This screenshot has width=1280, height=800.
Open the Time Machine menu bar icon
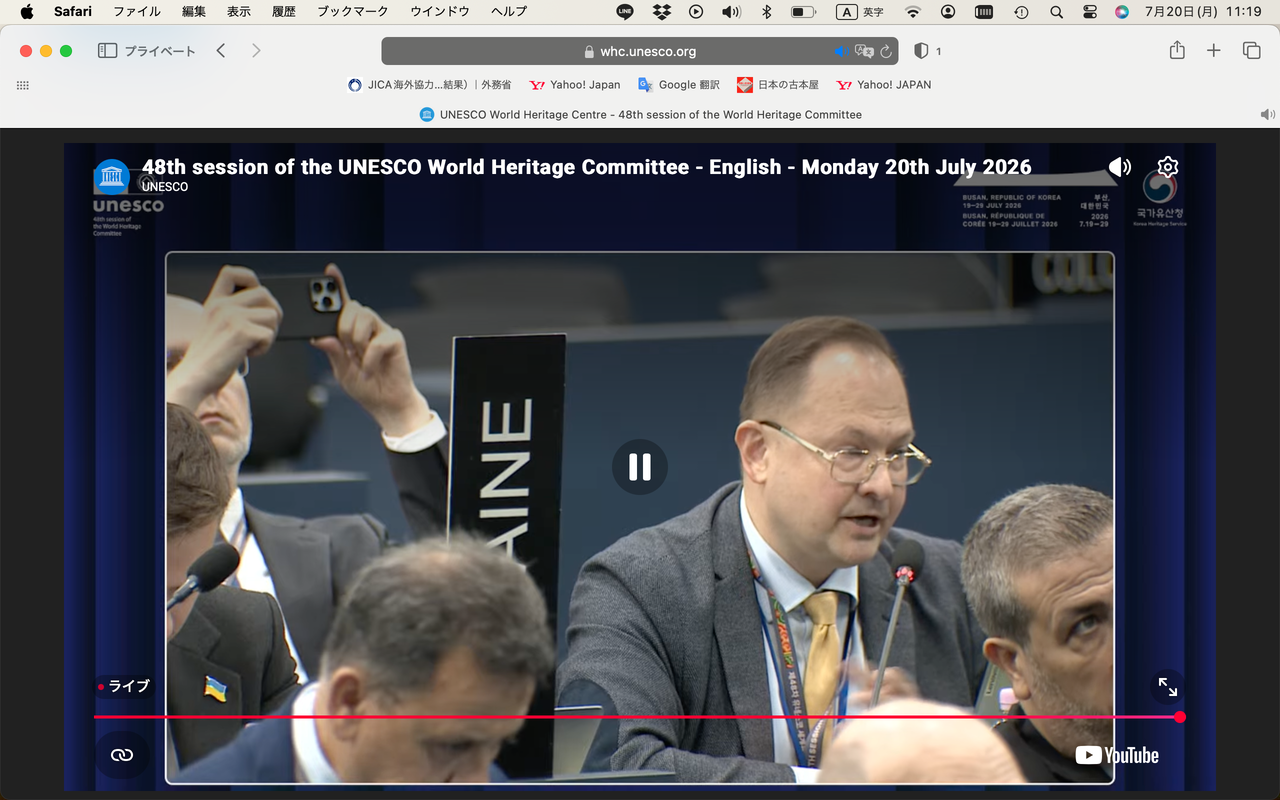coord(1021,12)
